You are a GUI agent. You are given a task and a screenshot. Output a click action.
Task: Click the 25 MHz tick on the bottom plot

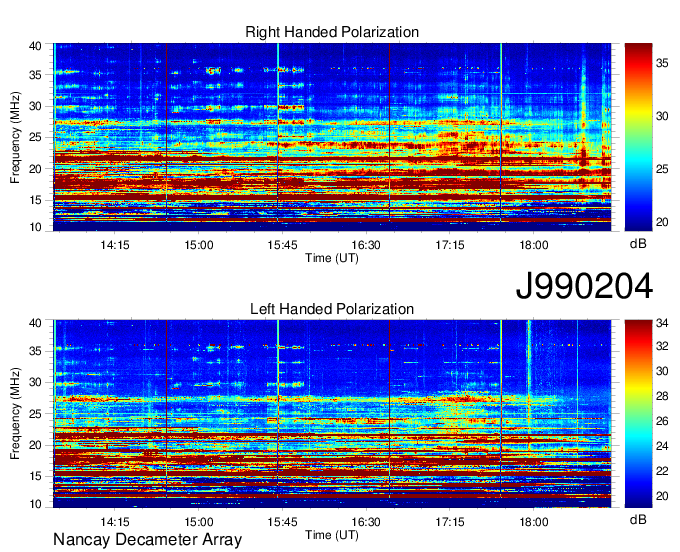(35, 414)
